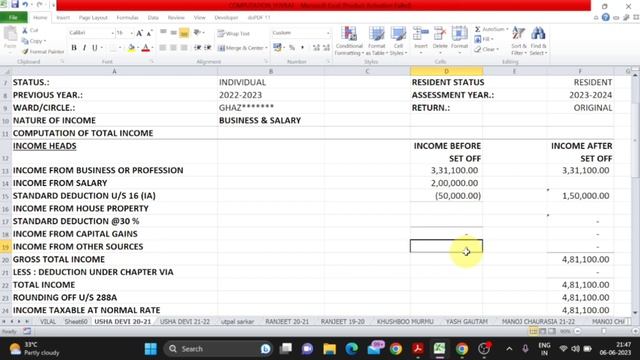Screen dimensions: 640x360
Task: Expand the Custom number format dropdown
Action: [x=328, y=33]
